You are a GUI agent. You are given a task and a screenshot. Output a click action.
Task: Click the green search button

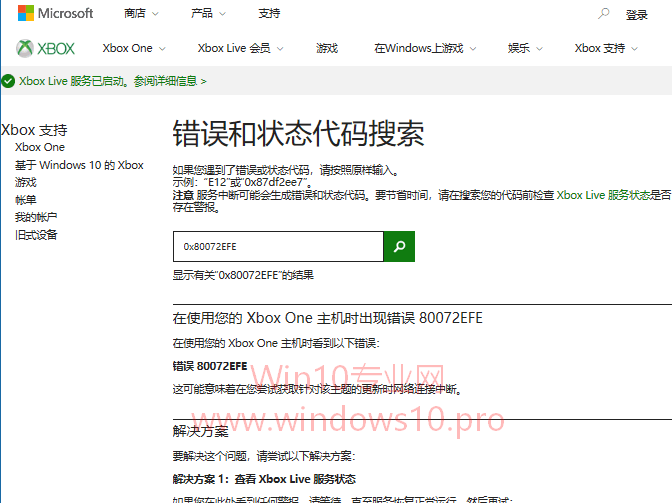[x=399, y=246]
